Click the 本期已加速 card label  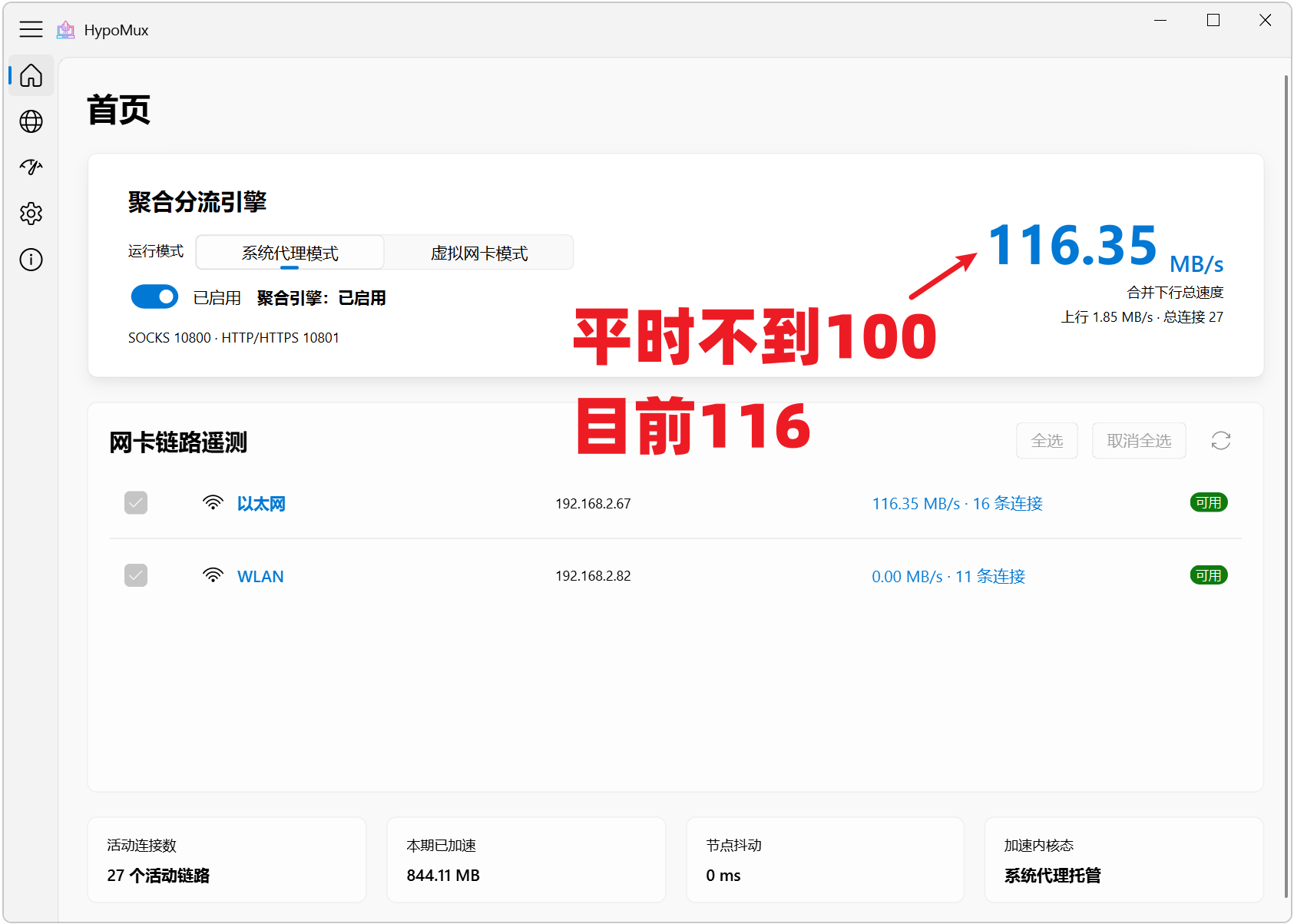click(442, 846)
